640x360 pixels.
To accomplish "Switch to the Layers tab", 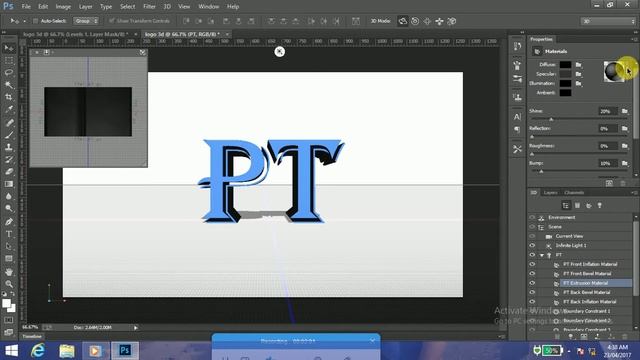I will [550, 193].
